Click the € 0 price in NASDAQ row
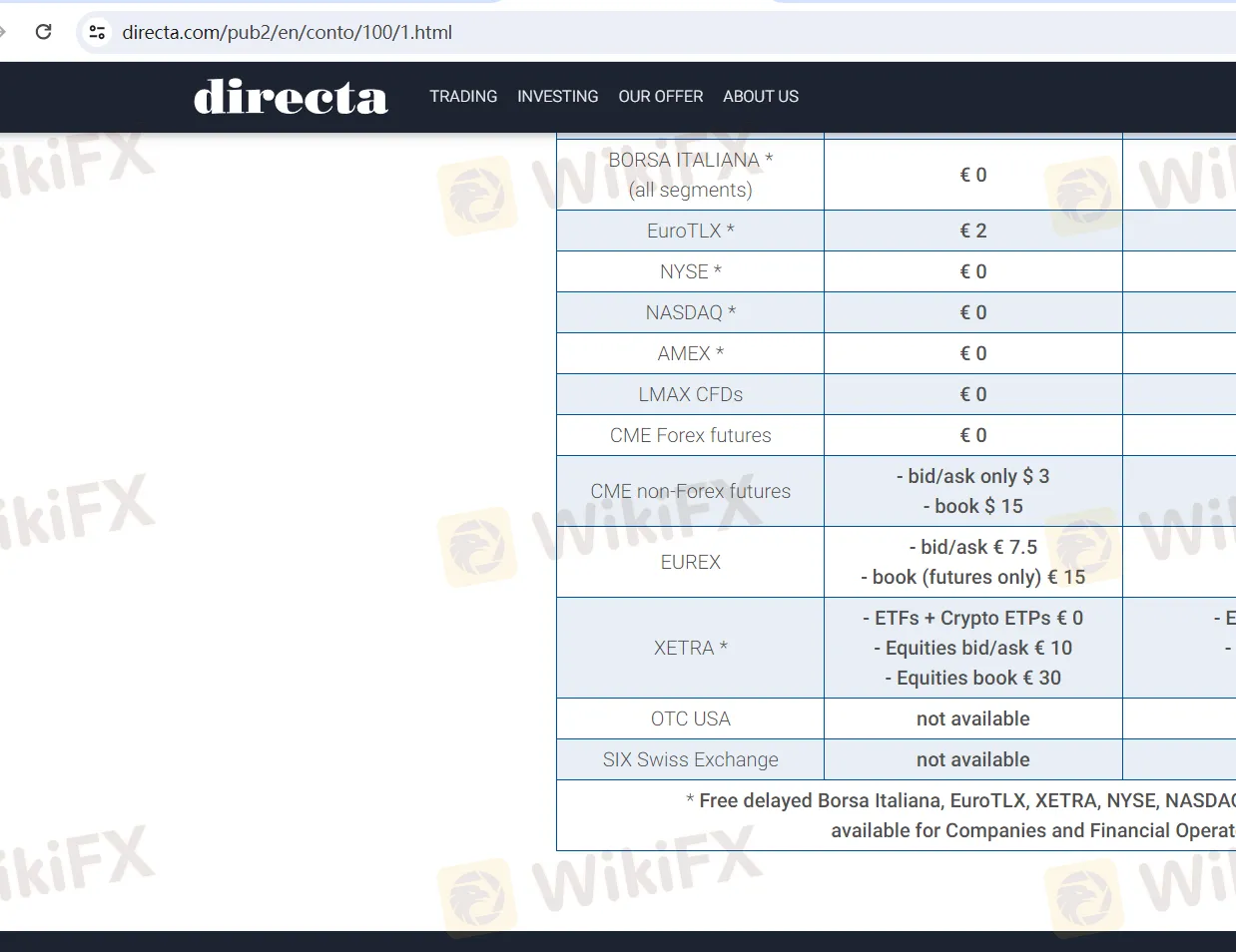Viewport: 1236px width, 952px height. point(973,312)
